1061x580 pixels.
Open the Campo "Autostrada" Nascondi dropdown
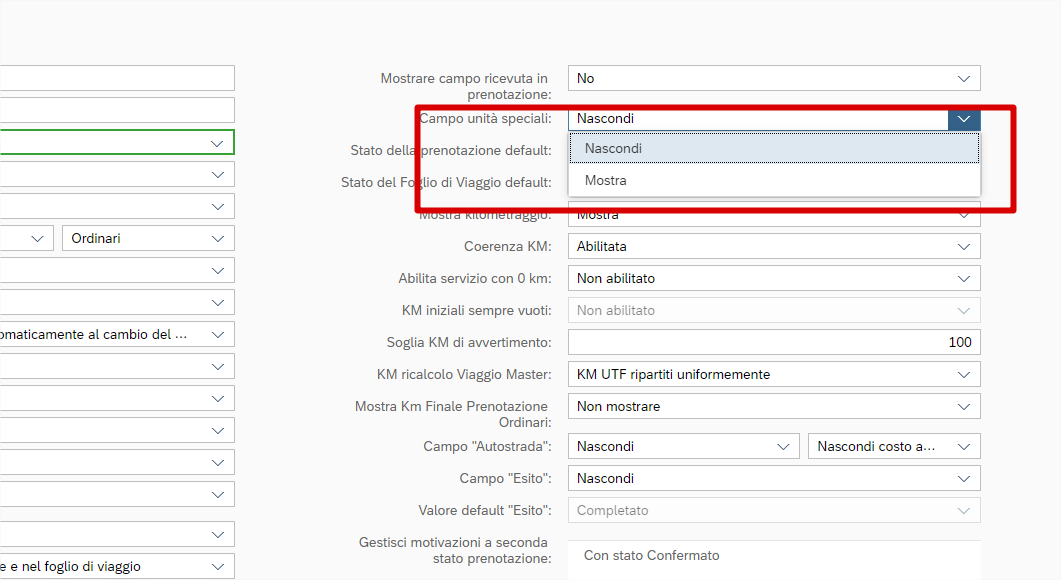pos(783,447)
